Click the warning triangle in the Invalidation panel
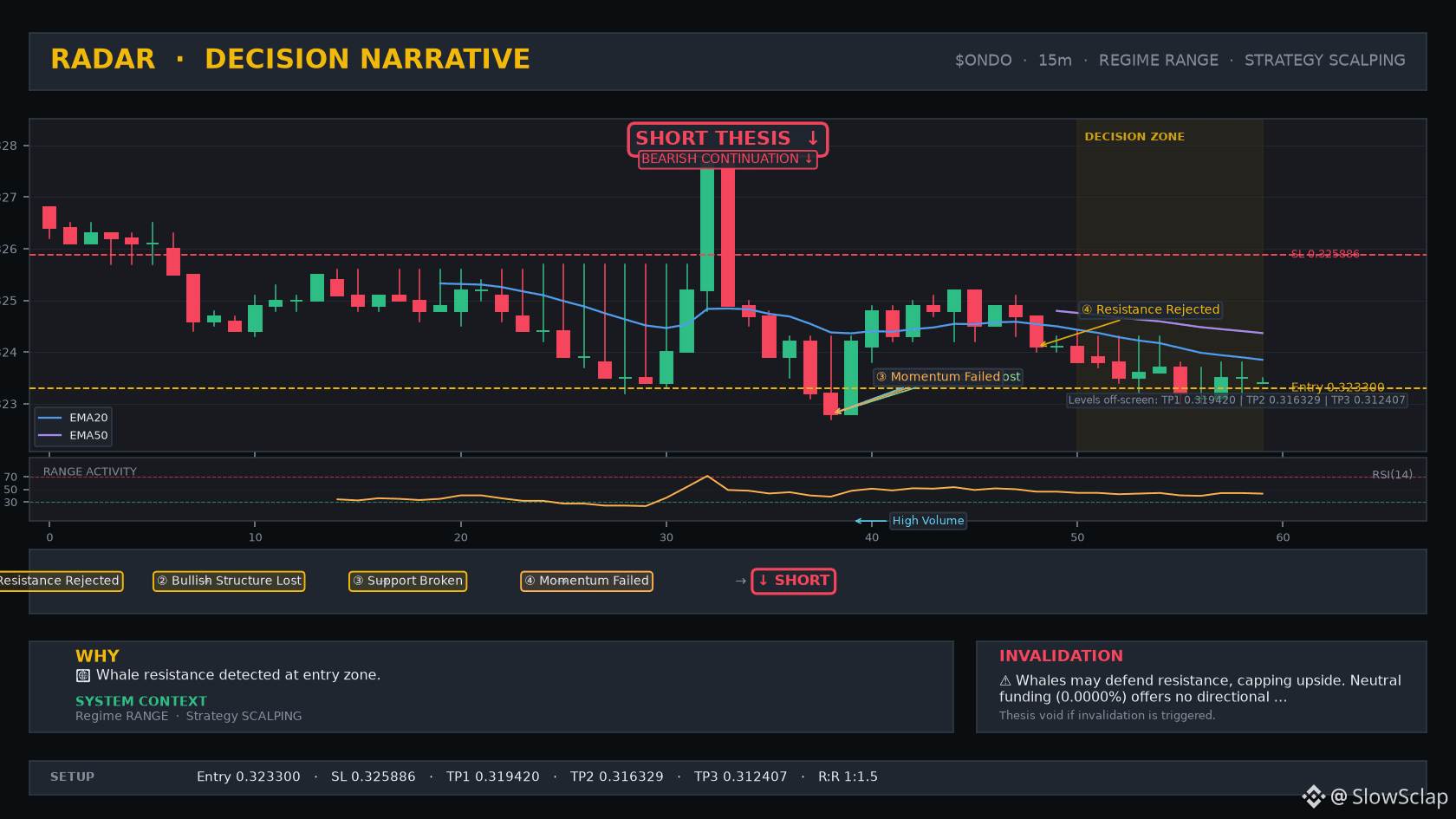 [1005, 681]
